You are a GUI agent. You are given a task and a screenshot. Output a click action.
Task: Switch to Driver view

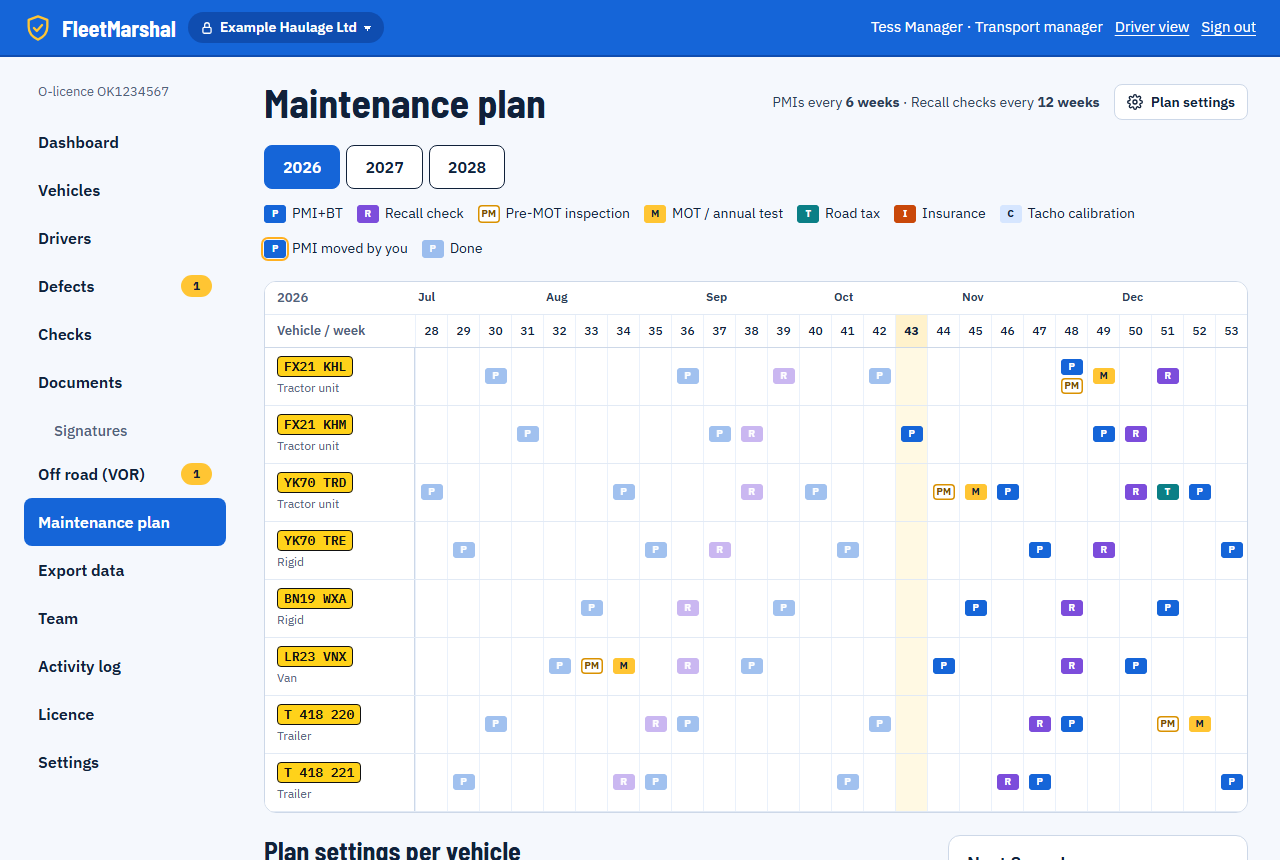coord(1152,27)
